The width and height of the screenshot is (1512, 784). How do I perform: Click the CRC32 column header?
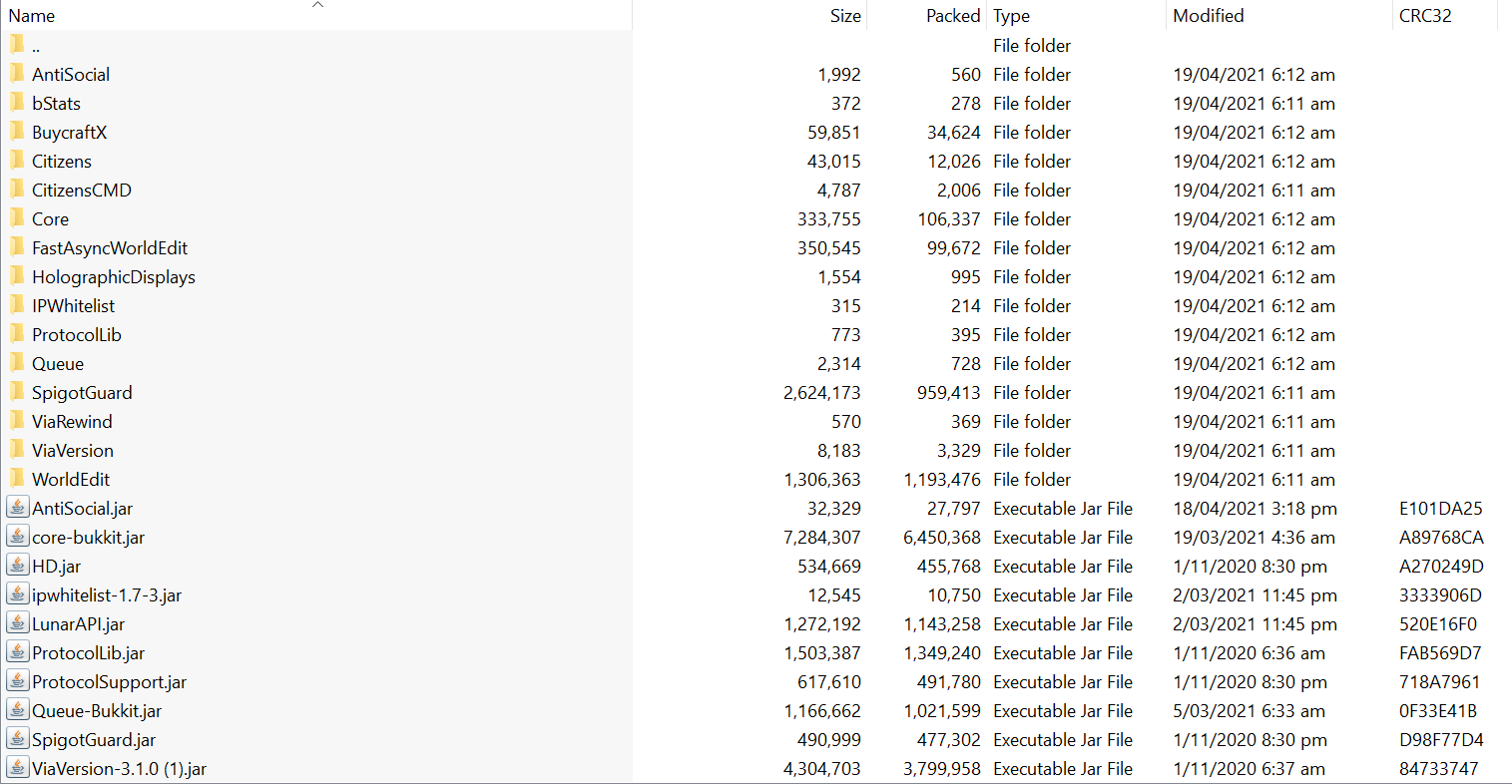pos(1424,16)
